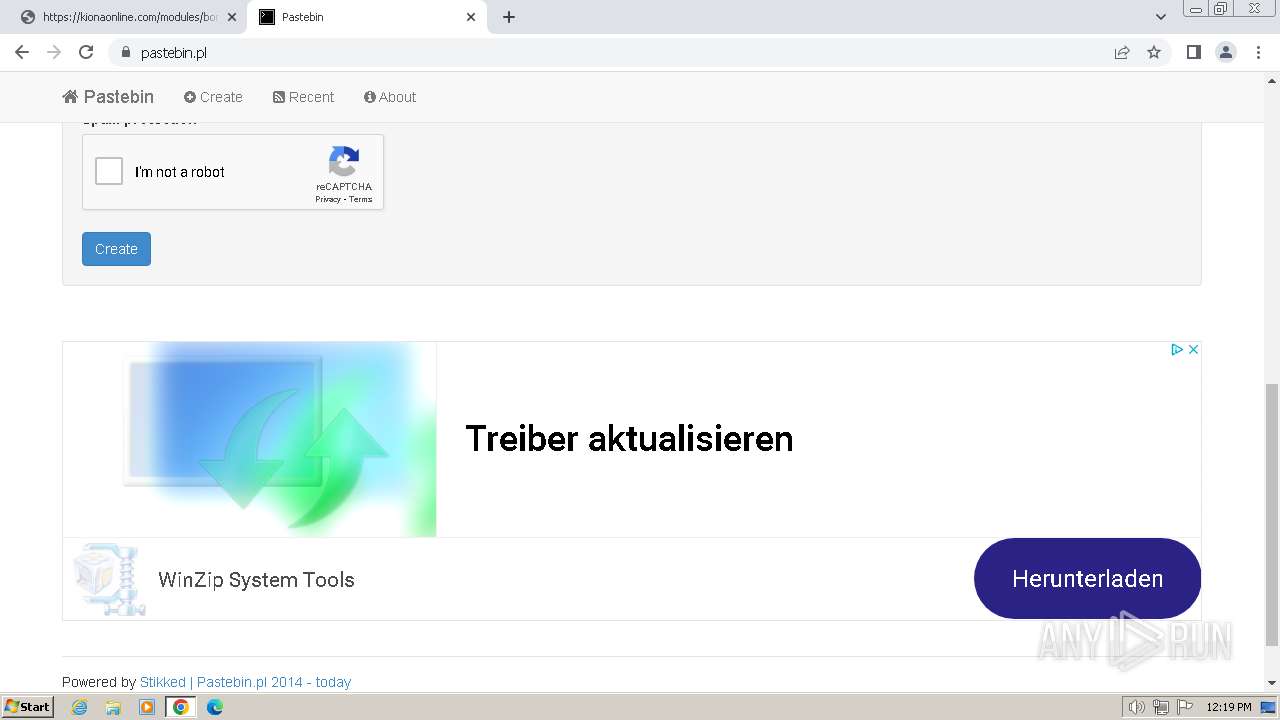
Task: Open the share page icon
Action: click(x=1122, y=52)
